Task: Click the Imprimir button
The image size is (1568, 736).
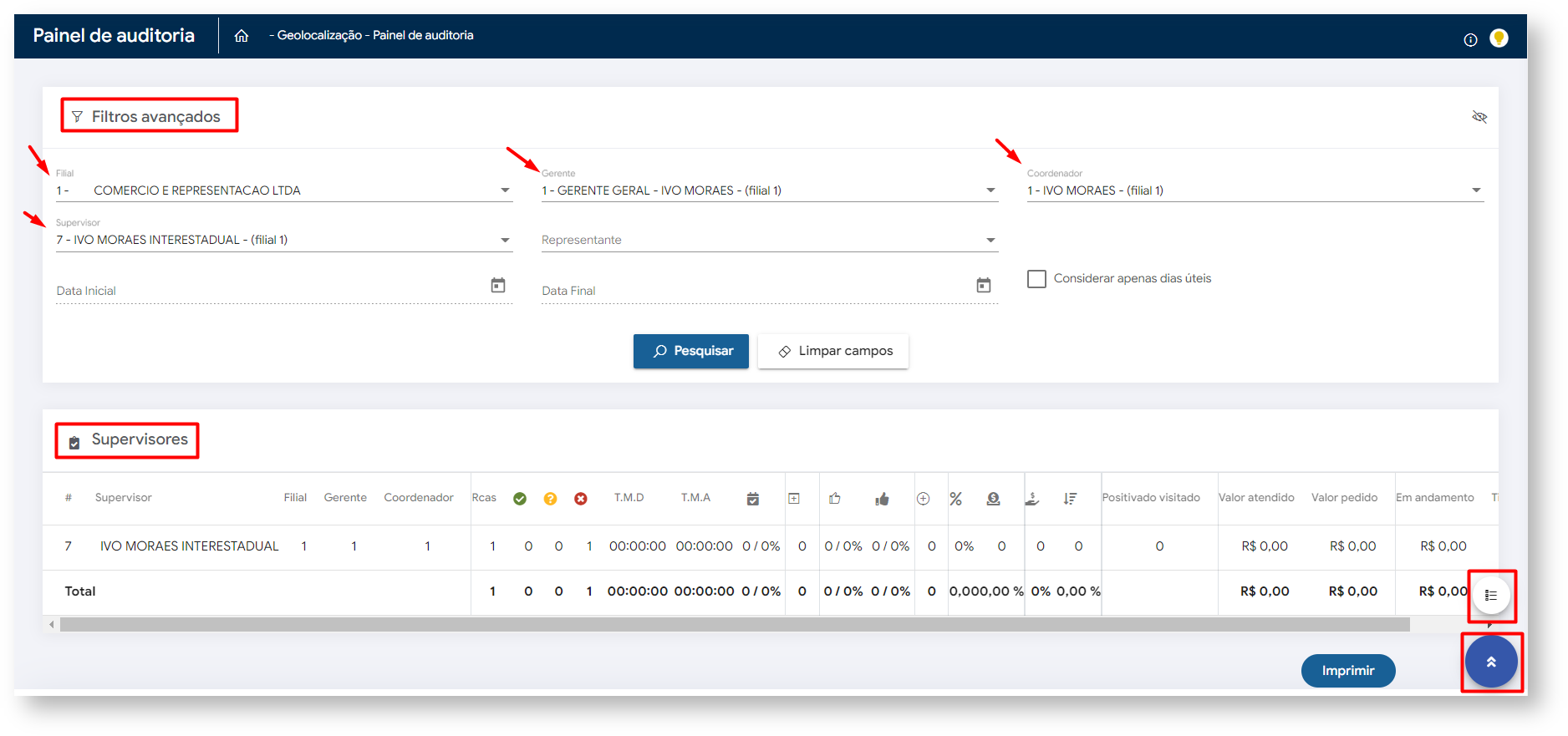Action: 1348,671
